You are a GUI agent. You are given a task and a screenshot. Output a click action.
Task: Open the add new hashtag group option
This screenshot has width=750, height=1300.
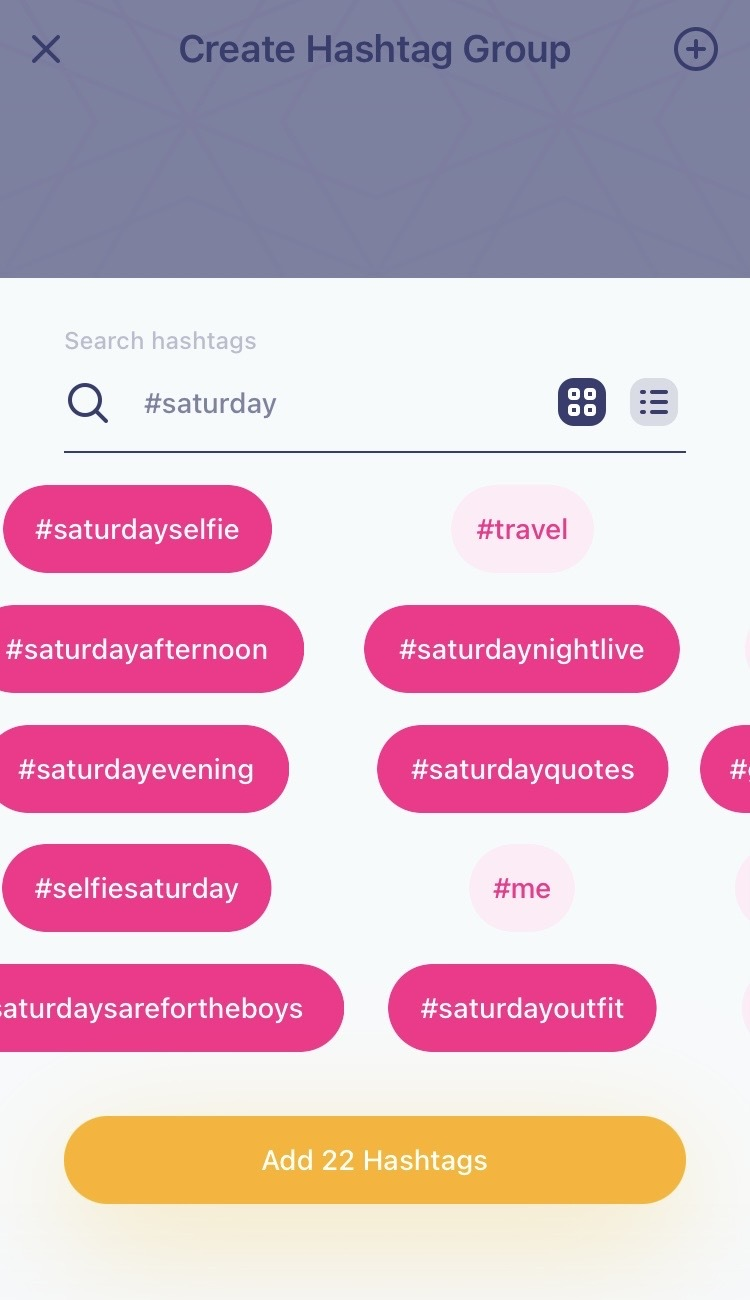click(695, 48)
